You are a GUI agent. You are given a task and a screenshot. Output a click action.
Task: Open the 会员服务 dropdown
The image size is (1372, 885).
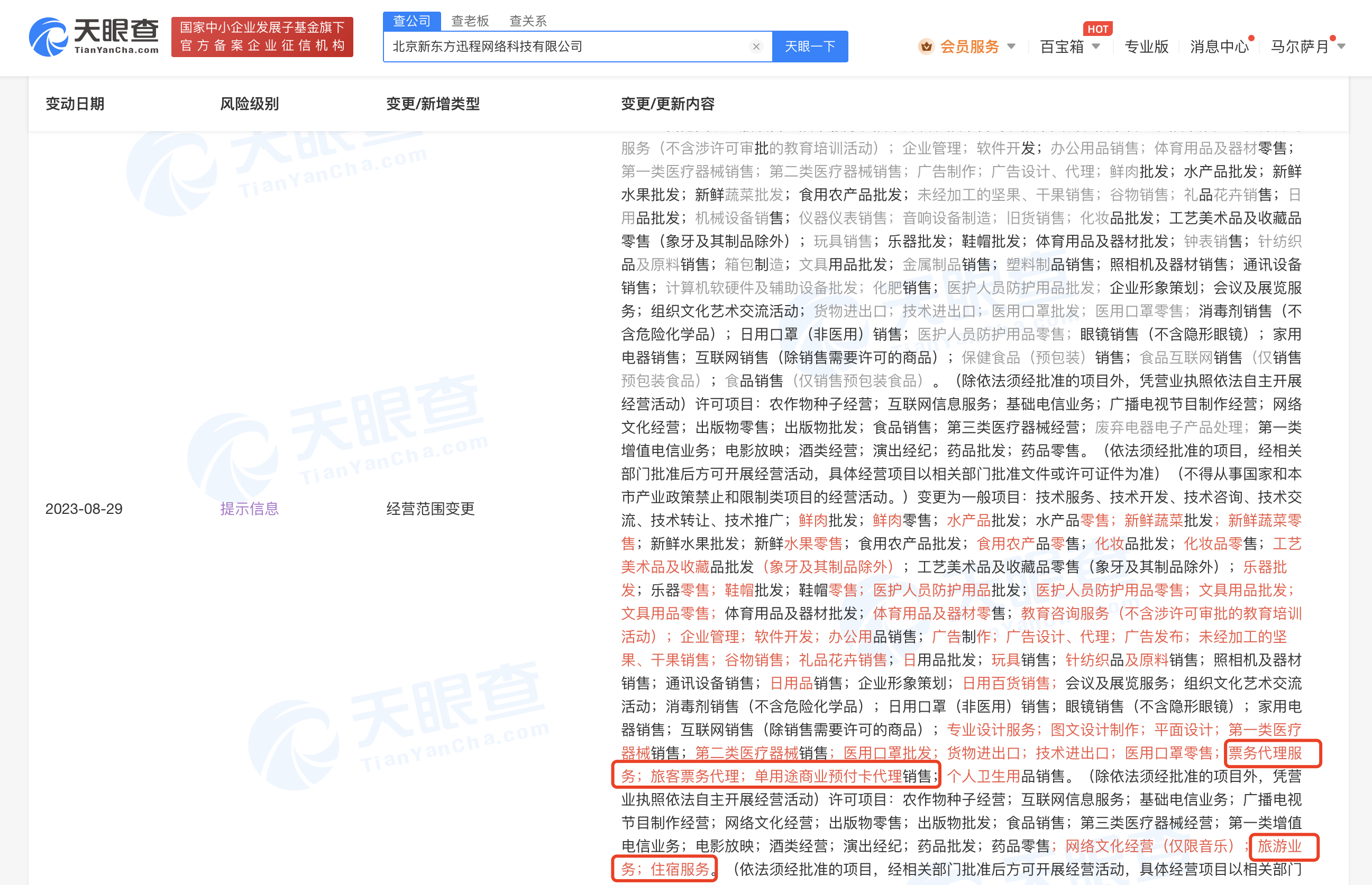click(969, 47)
